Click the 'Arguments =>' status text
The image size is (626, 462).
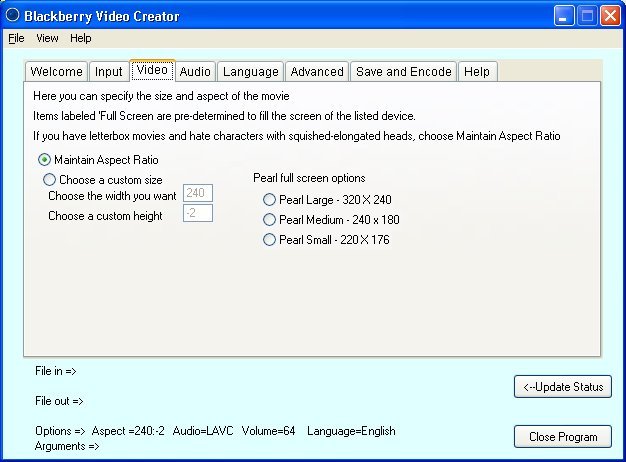67,446
